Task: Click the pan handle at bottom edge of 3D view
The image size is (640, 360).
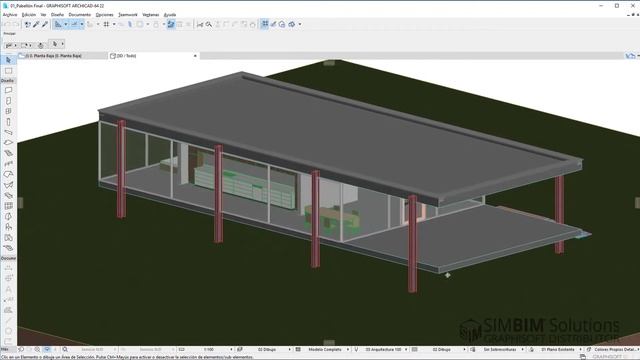Action: [x=329, y=342]
